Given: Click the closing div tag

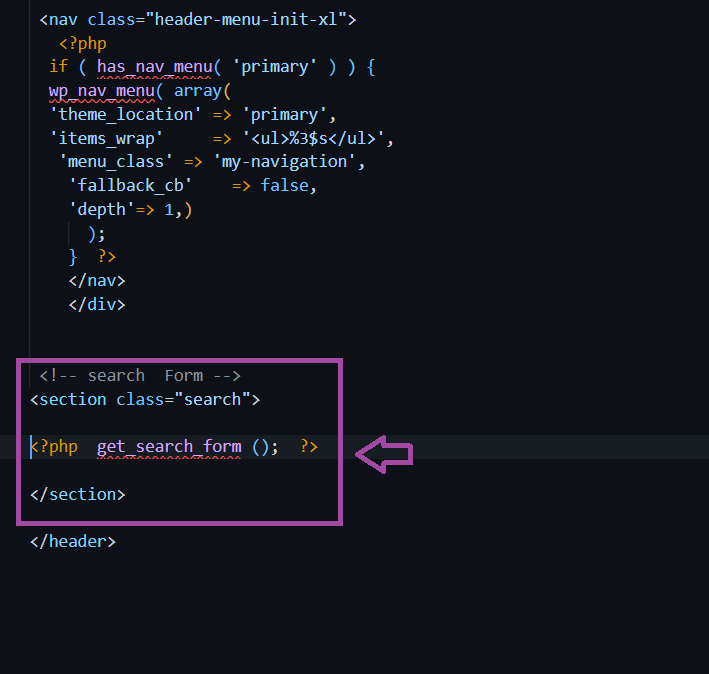Looking at the screenshot, I should coord(97,305).
